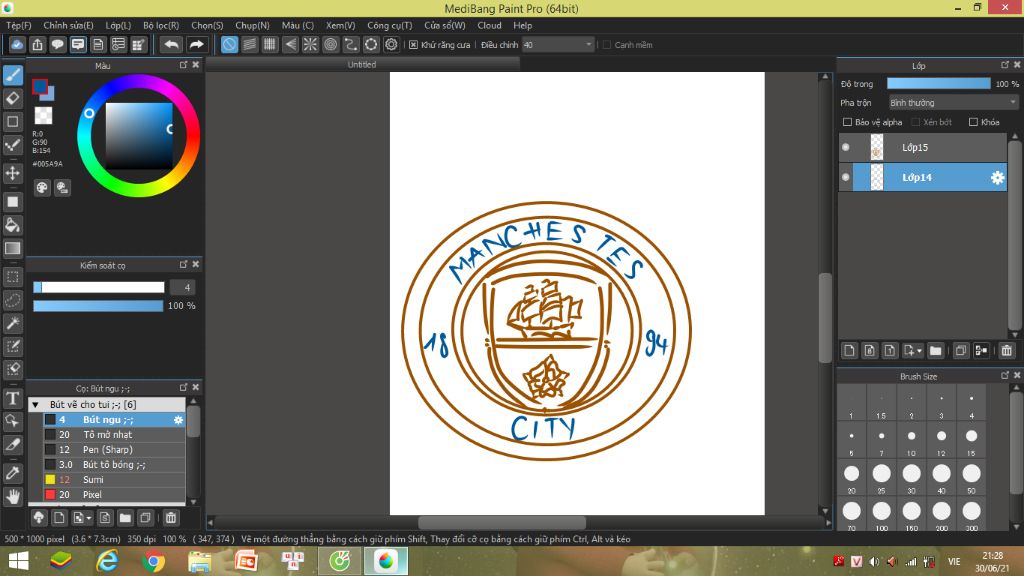Select the Bucket fill tool
Image resolution: width=1024 pixels, height=576 pixels.
[12, 225]
